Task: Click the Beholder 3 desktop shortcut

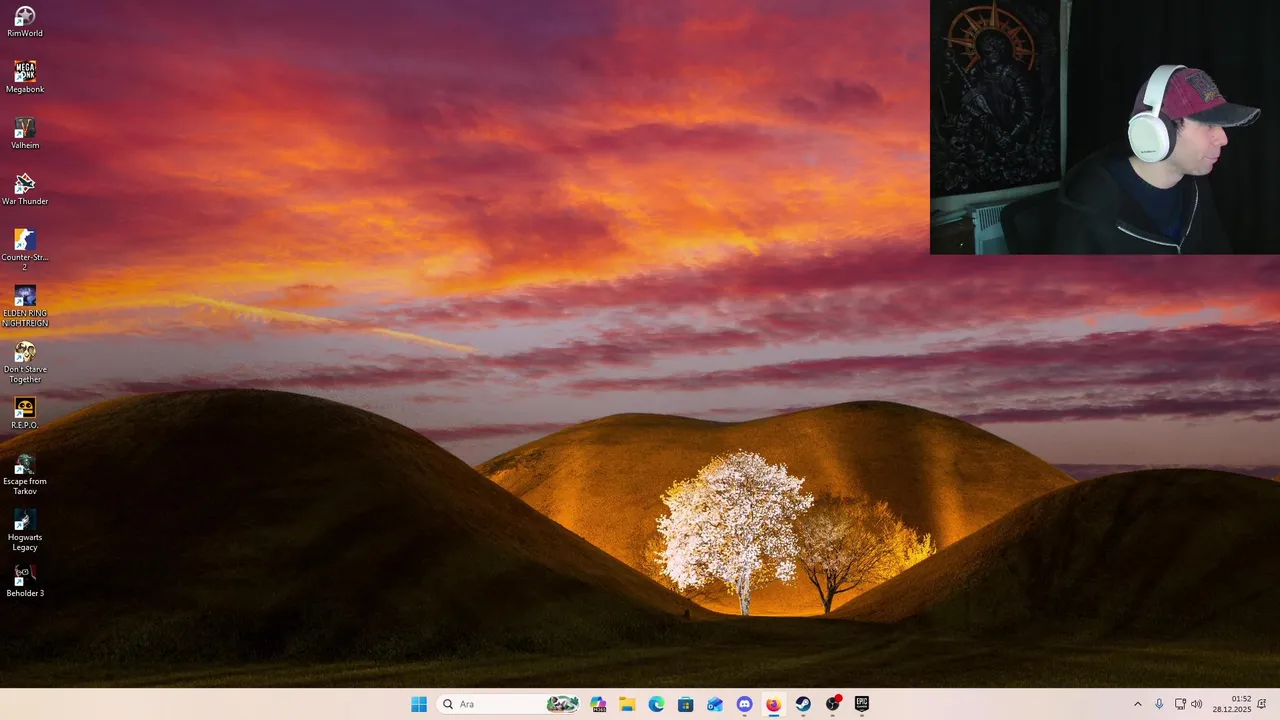Action: pyautogui.click(x=25, y=581)
